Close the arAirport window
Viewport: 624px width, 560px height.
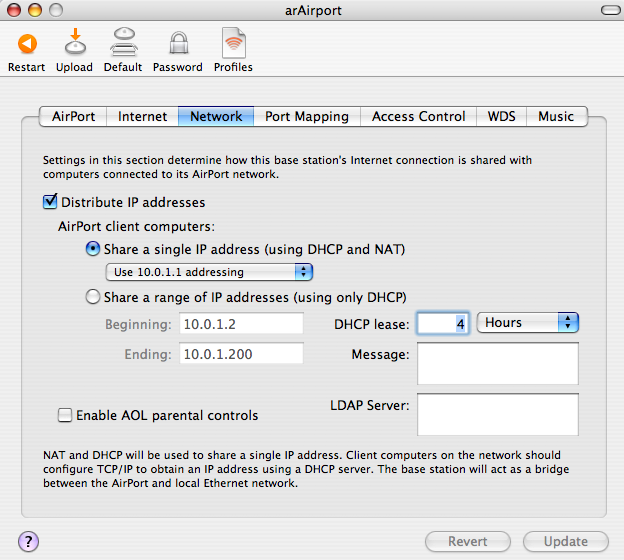[14, 10]
